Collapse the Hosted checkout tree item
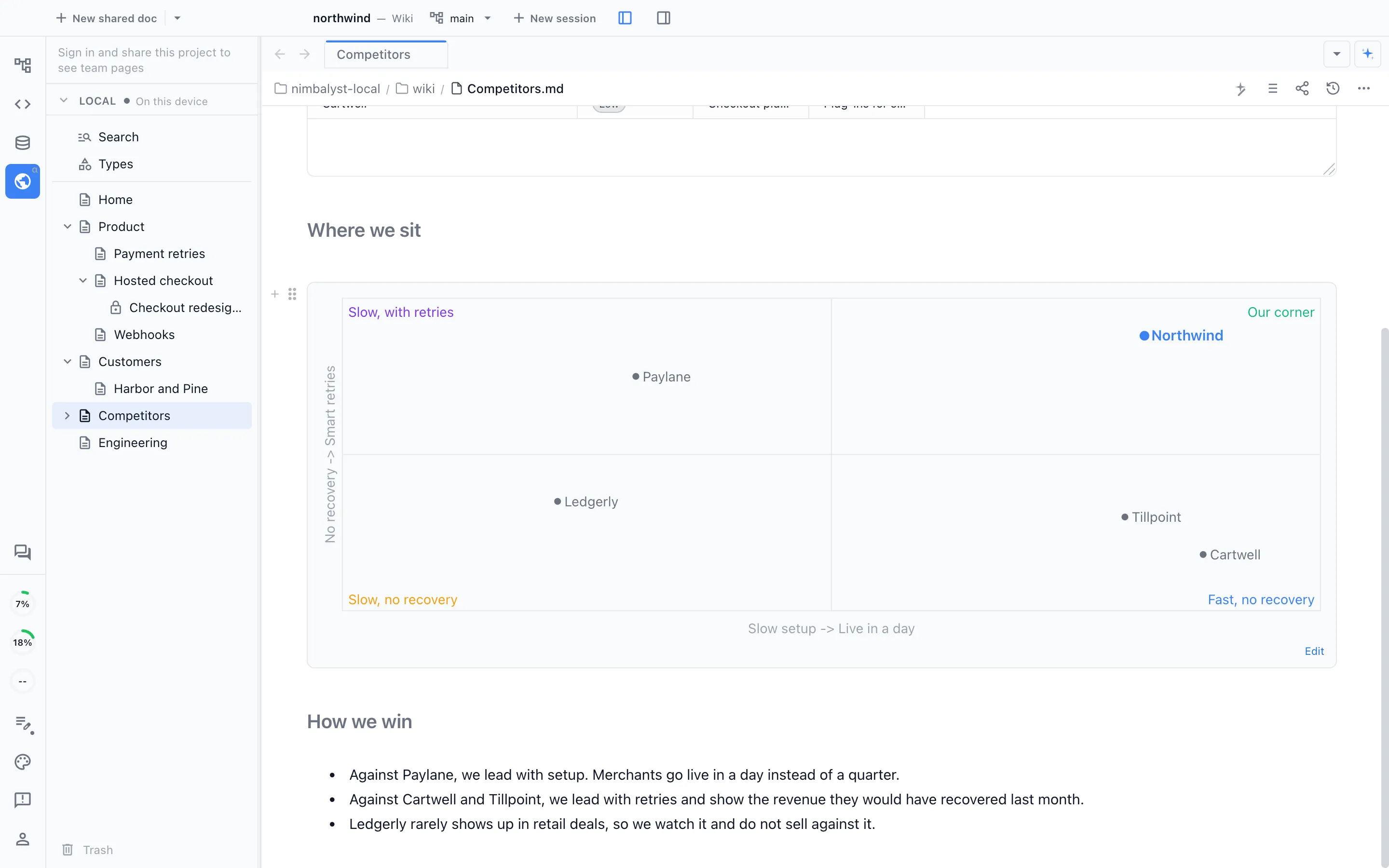1389x868 pixels. [x=82, y=281]
